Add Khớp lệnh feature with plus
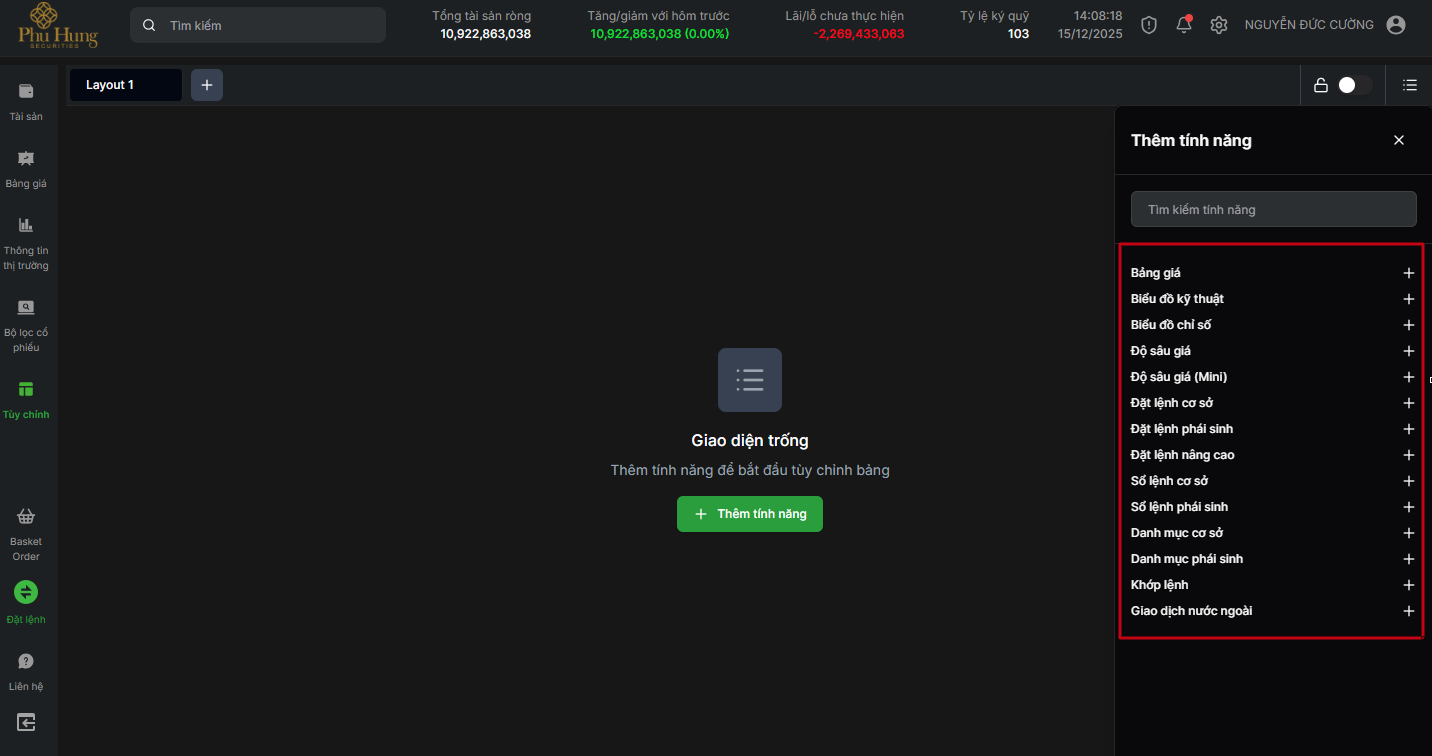Screen dimensions: 1432x756 [x=1408, y=585]
